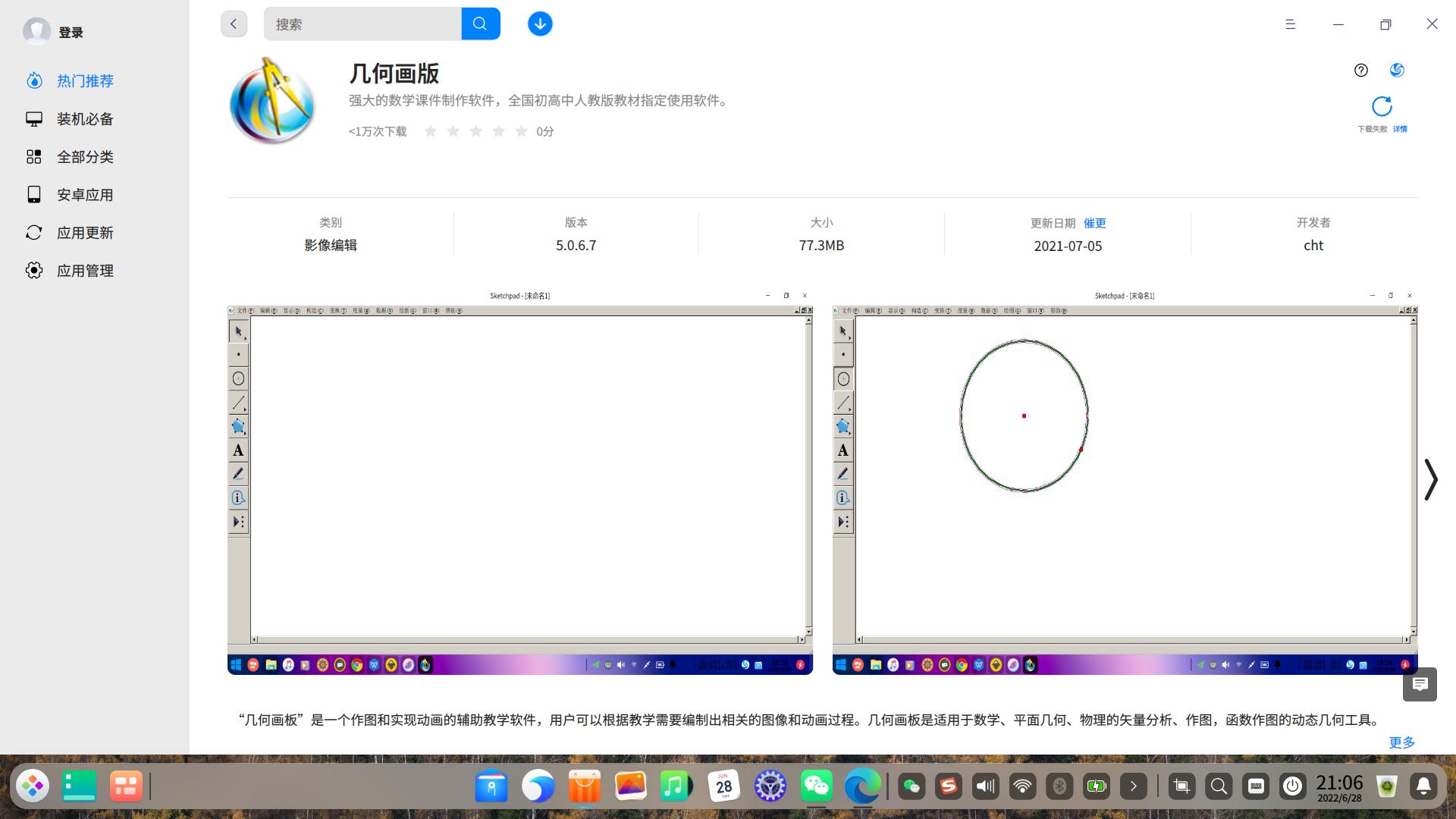Viewport: 1456px width, 819px height.
Task: Click the help question mark icon
Action: [1360, 71]
